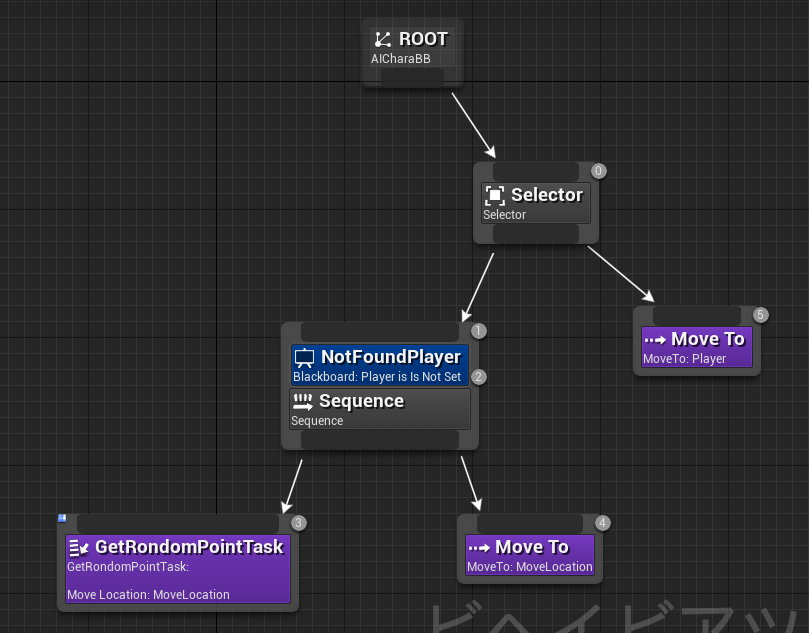This screenshot has height=633, width=809.
Task: Click the "MoveTo: Player" description text
Action: pyautogui.click(x=684, y=359)
